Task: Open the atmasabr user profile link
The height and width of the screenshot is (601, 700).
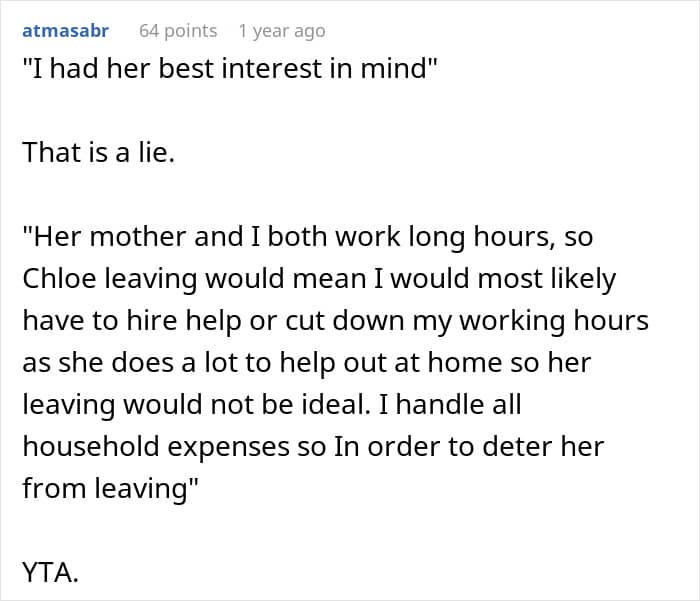Action: pyautogui.click(x=67, y=31)
